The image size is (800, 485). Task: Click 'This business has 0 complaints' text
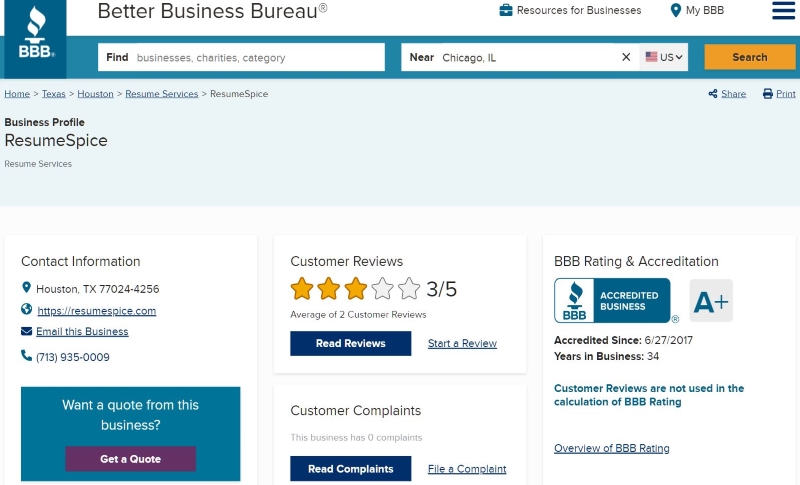pyautogui.click(x=356, y=438)
